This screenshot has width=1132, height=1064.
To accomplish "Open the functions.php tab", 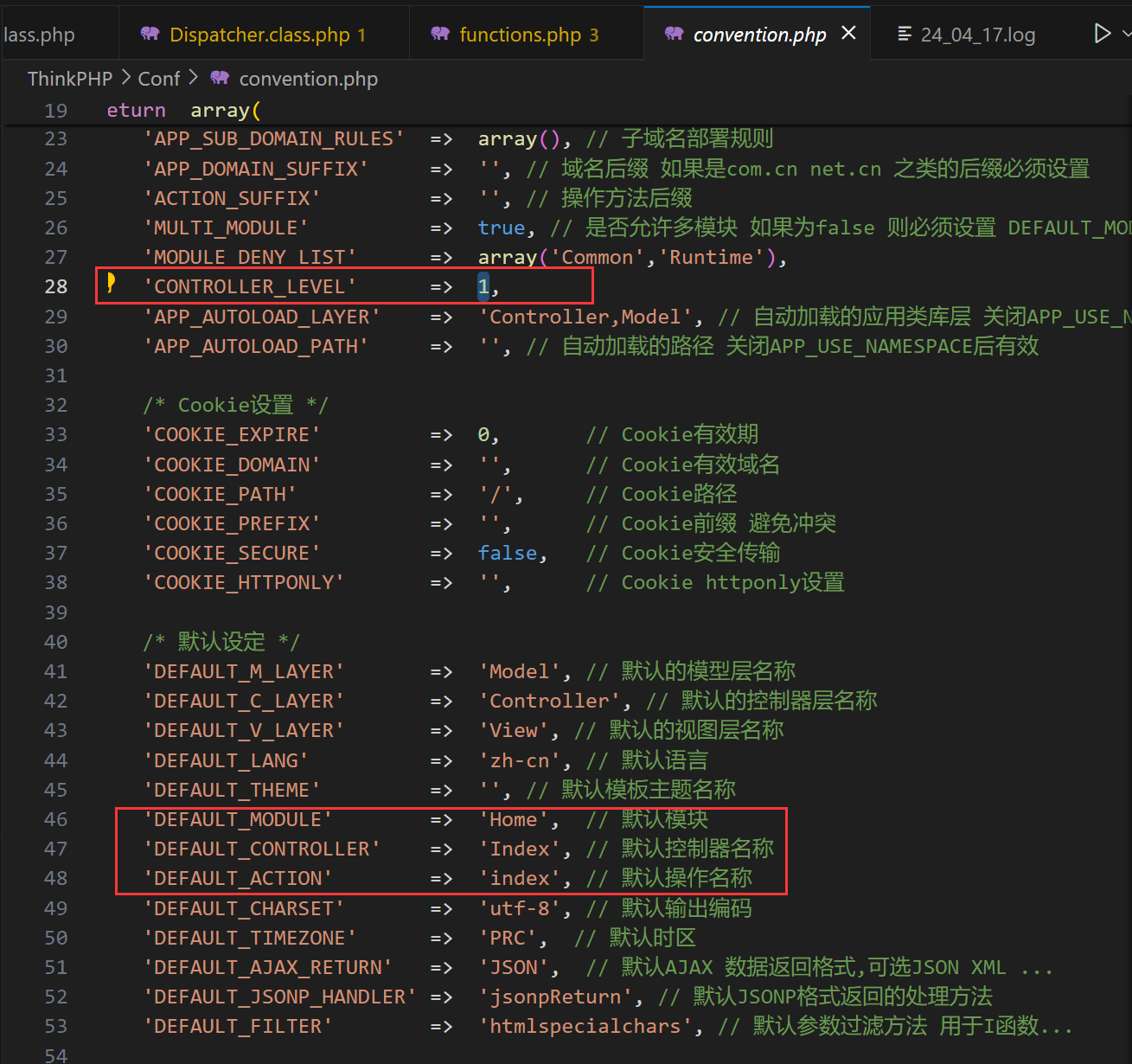I will [x=526, y=35].
